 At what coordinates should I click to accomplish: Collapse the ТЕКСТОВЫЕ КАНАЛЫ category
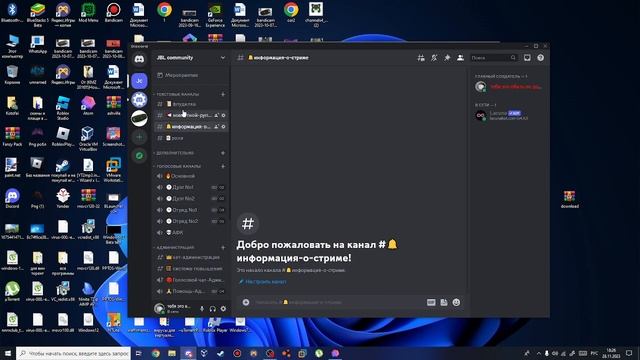click(x=177, y=94)
